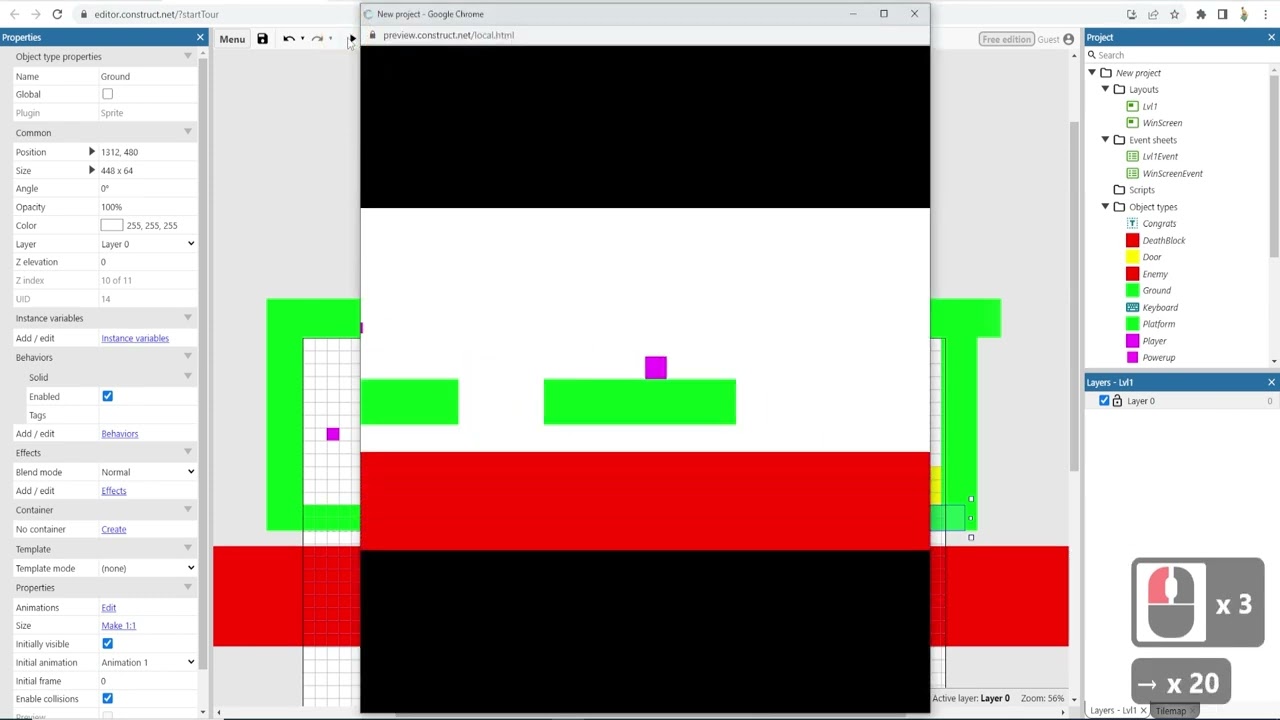
Task: Switch to the Tilemap tab
Action: point(1171,711)
